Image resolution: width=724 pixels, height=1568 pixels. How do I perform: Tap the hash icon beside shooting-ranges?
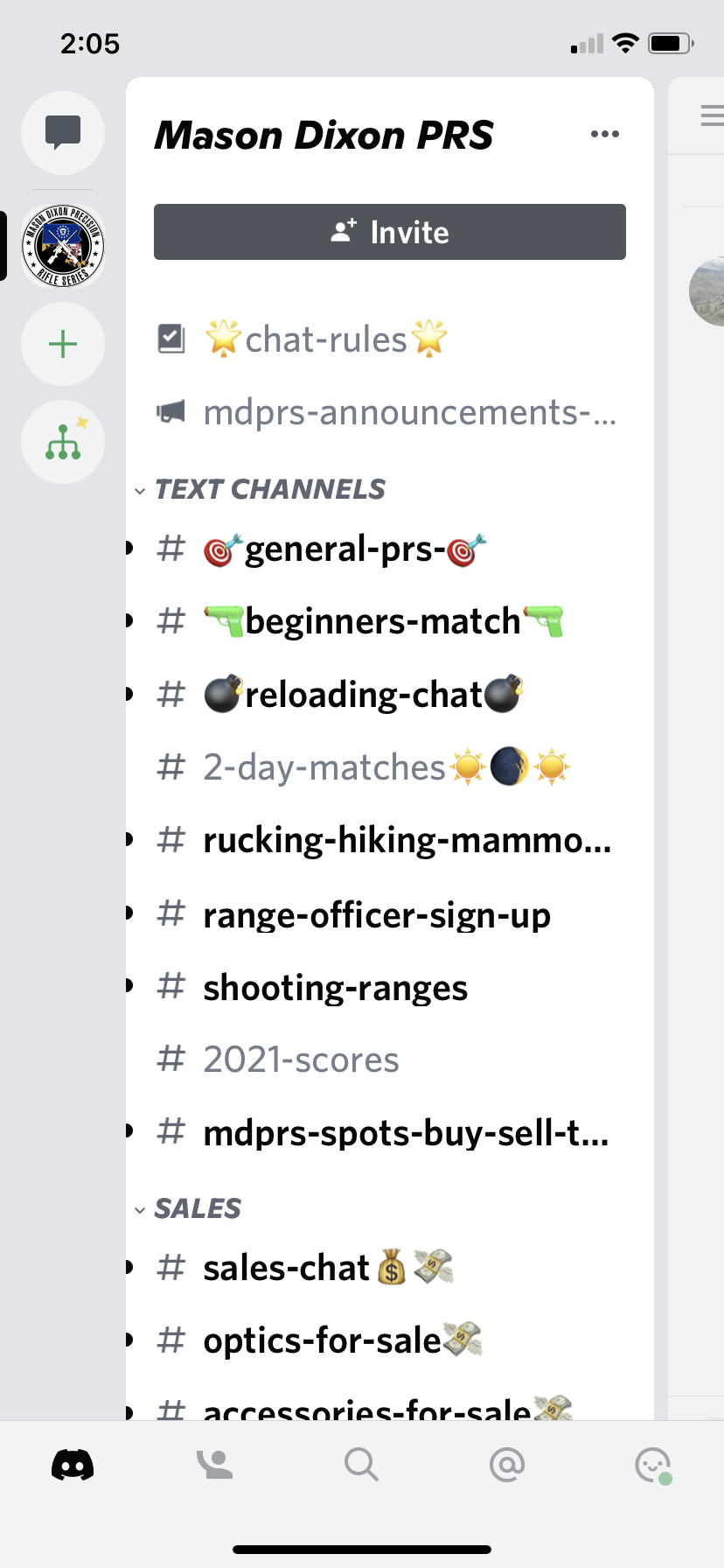(171, 986)
